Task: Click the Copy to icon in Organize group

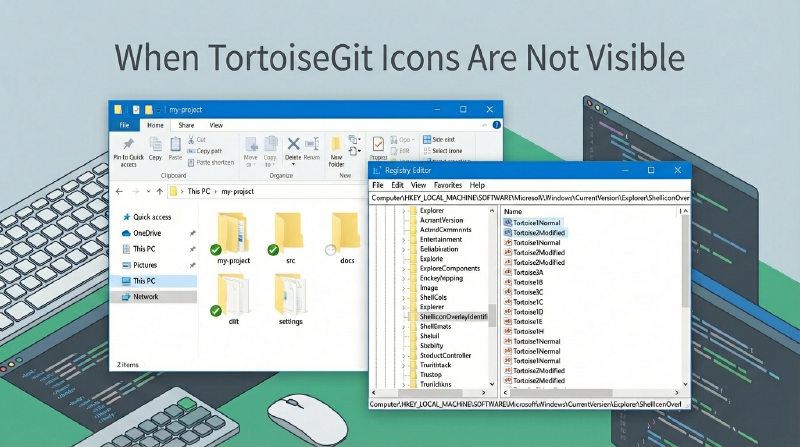Action: [x=270, y=144]
